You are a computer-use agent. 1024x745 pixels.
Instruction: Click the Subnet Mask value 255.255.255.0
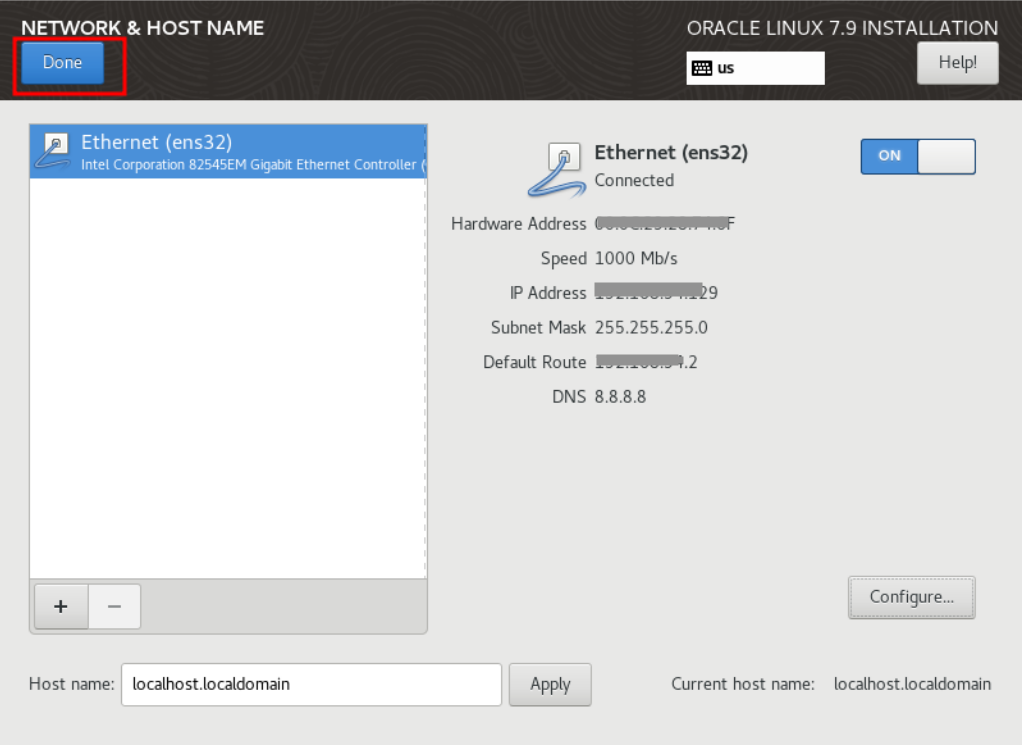(x=651, y=327)
